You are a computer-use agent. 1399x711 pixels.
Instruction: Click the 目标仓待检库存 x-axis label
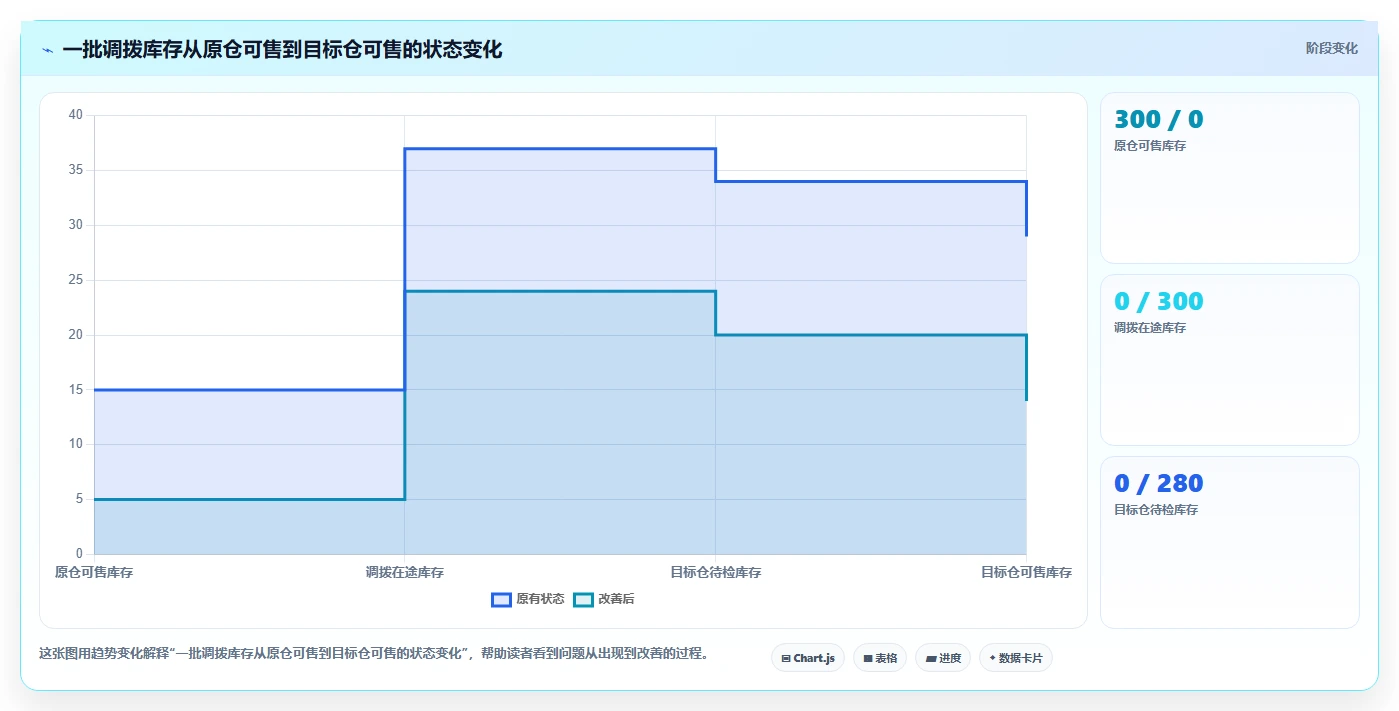click(716, 573)
